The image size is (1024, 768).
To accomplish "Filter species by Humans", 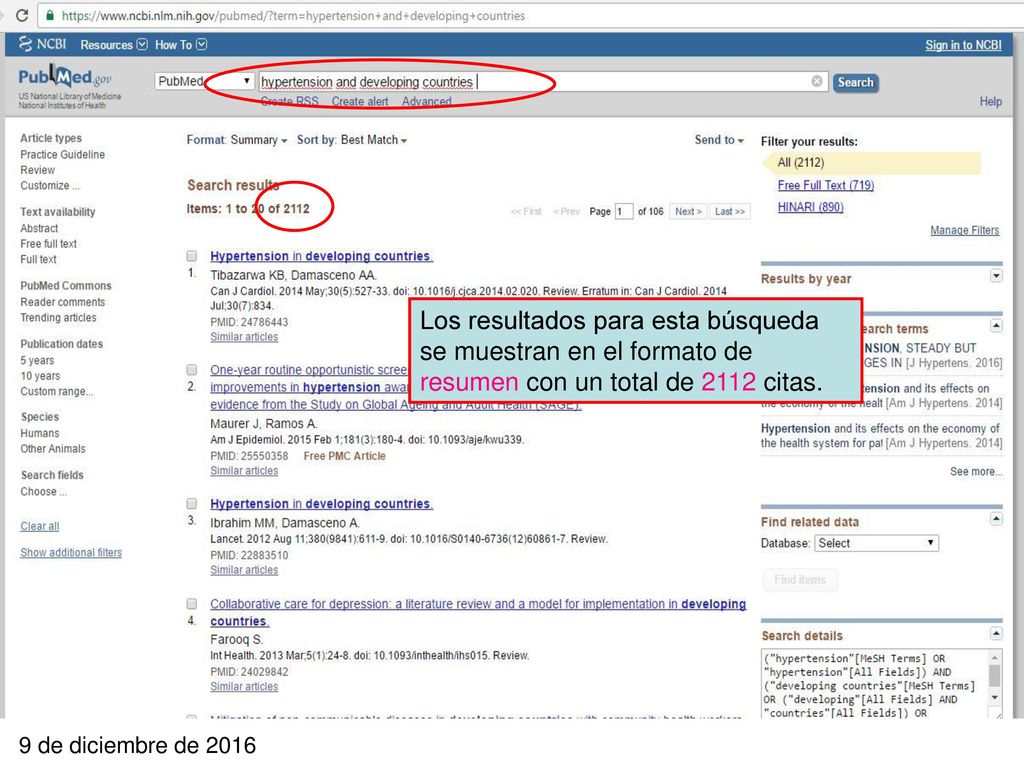I will click(39, 434).
